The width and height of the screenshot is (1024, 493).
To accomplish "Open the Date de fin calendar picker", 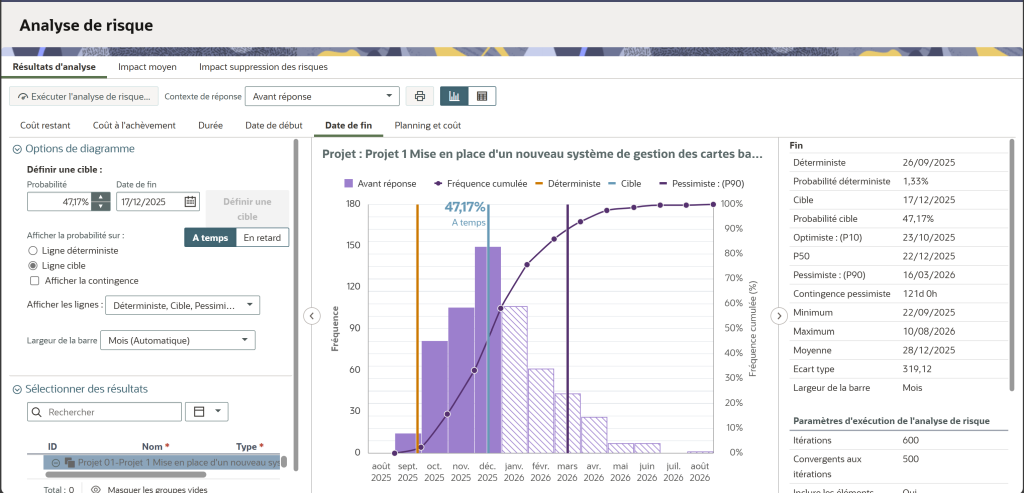I will 190,201.
